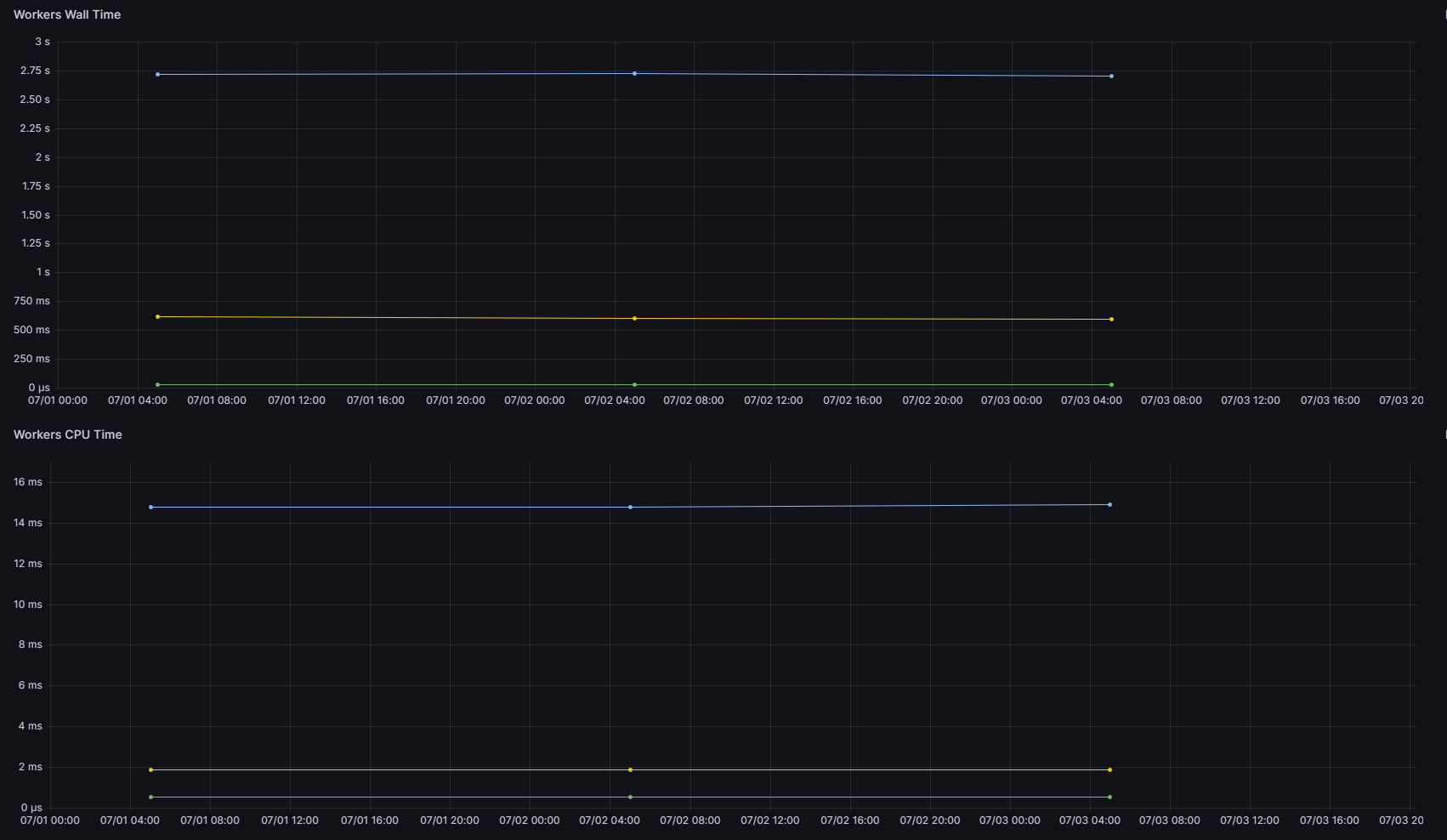Select yellow 07/01 data point in Wall Time chart
1447x840 pixels.
[157, 317]
